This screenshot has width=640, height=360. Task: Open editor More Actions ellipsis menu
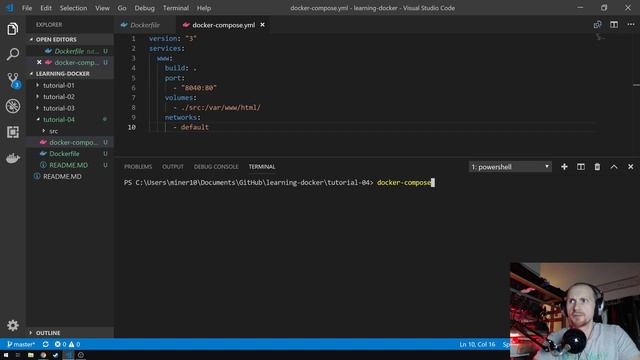pos(631,25)
